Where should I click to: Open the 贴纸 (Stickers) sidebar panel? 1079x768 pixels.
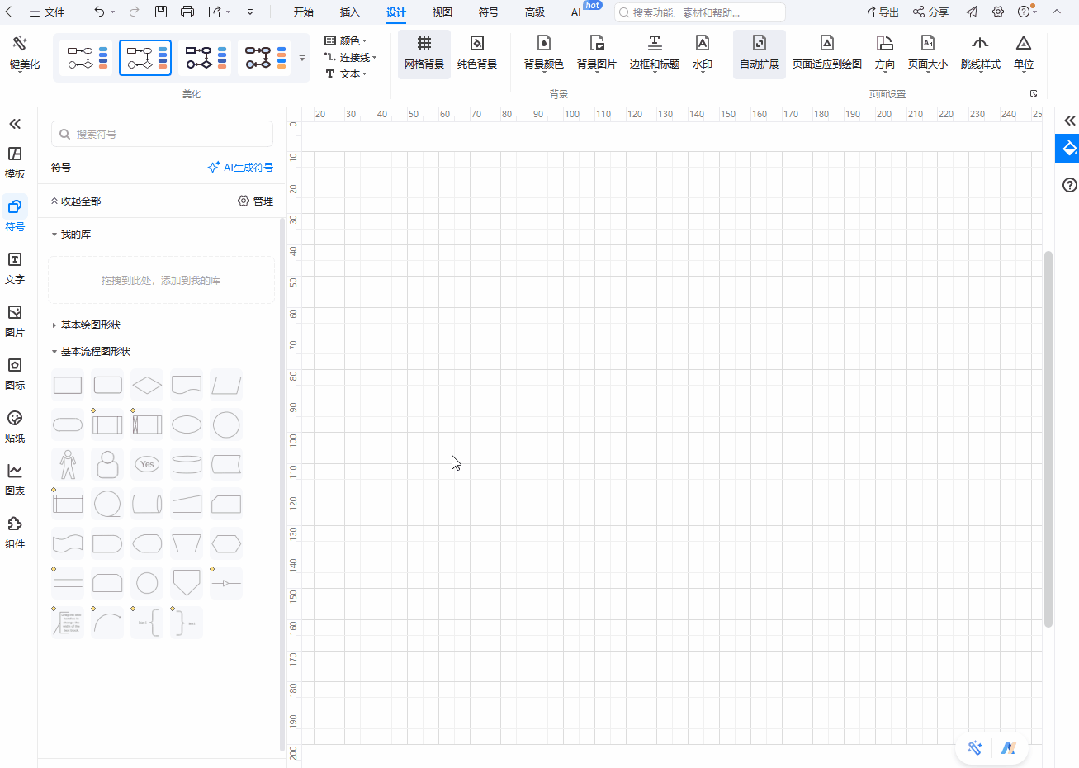tap(15, 425)
